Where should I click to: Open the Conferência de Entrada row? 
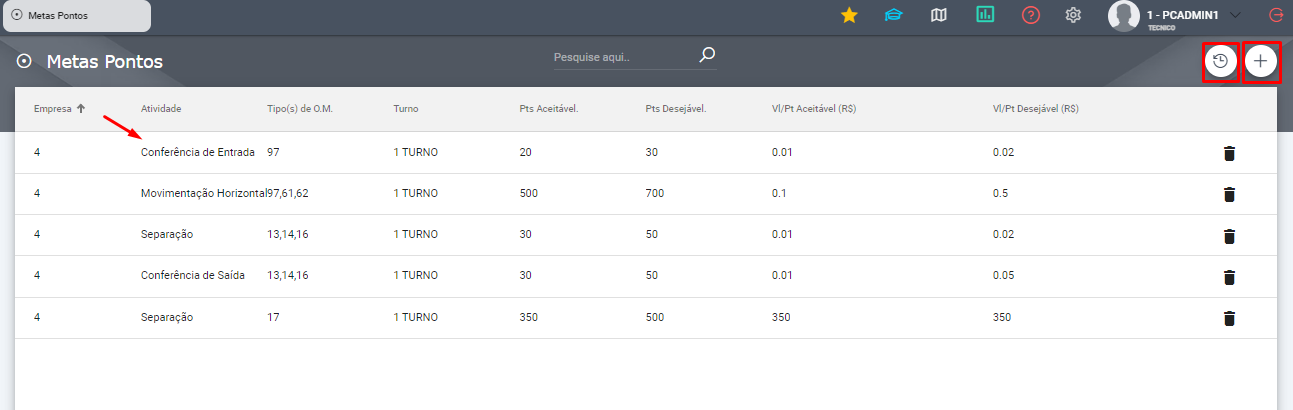click(646, 153)
